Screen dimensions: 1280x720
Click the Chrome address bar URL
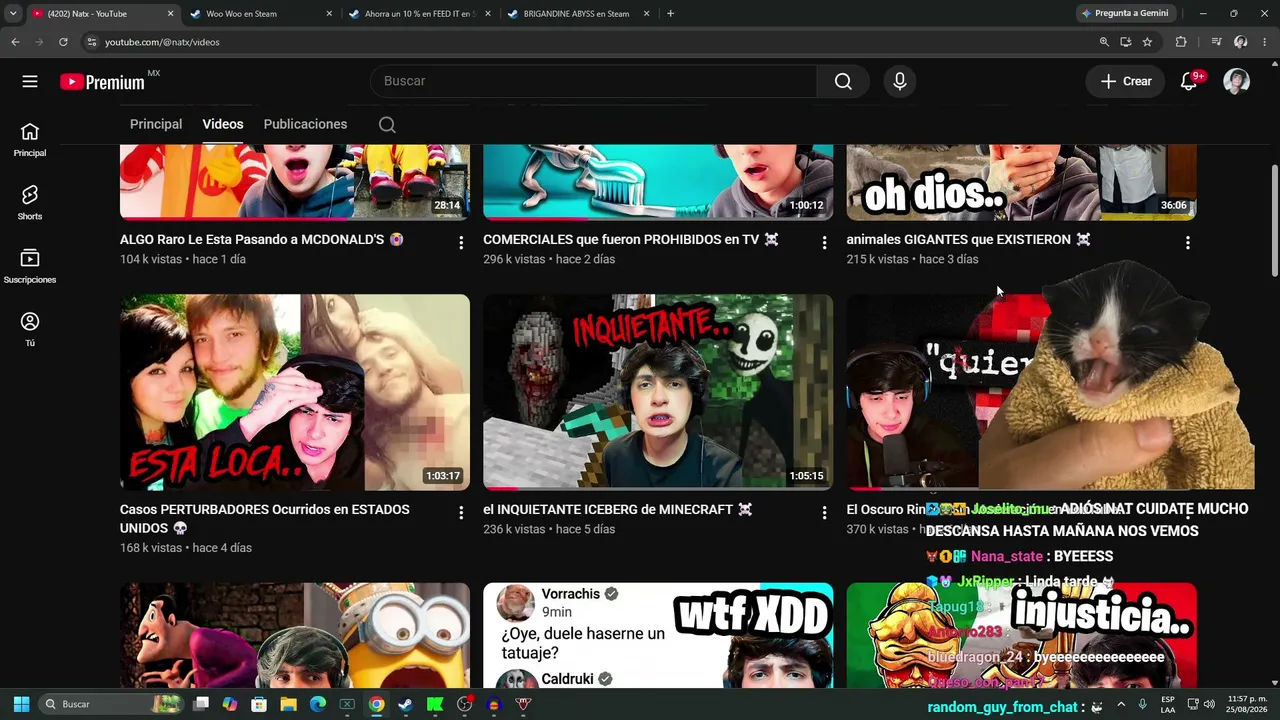pos(162,42)
